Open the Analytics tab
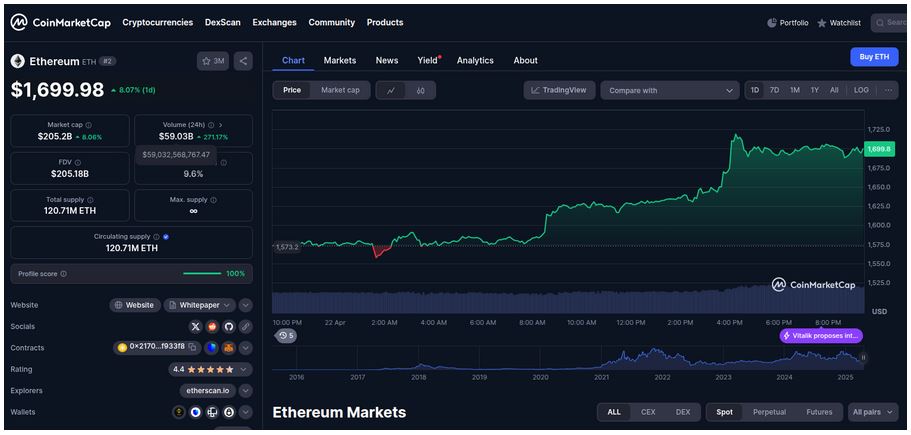The width and height of the screenshot is (911, 435). tap(475, 60)
